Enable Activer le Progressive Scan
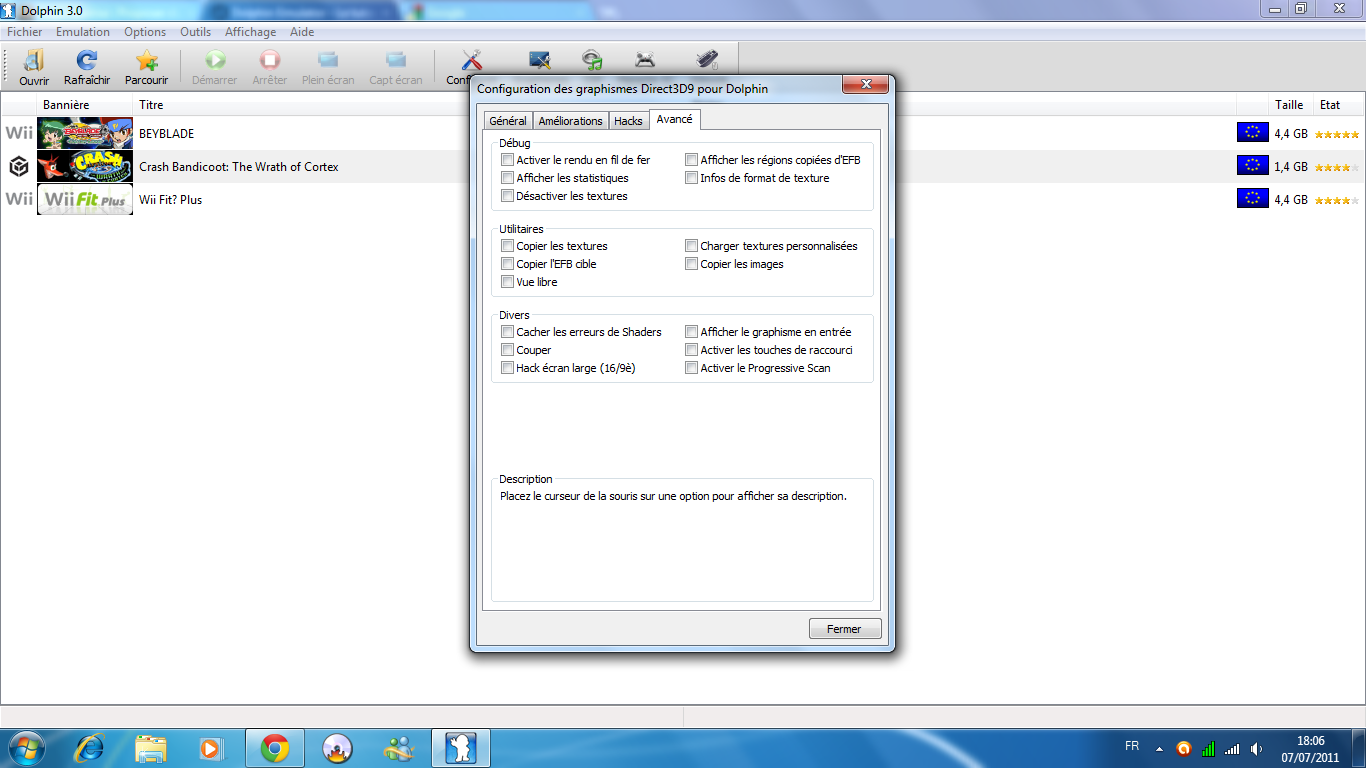 (692, 368)
